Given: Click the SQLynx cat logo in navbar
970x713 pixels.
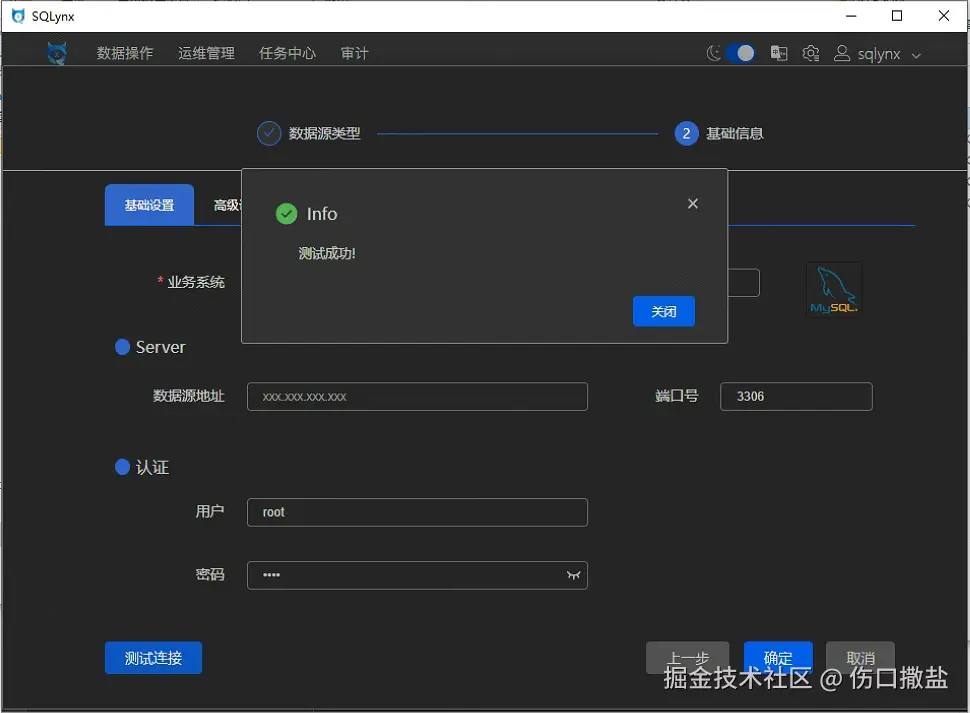Looking at the screenshot, I should pyautogui.click(x=57, y=53).
